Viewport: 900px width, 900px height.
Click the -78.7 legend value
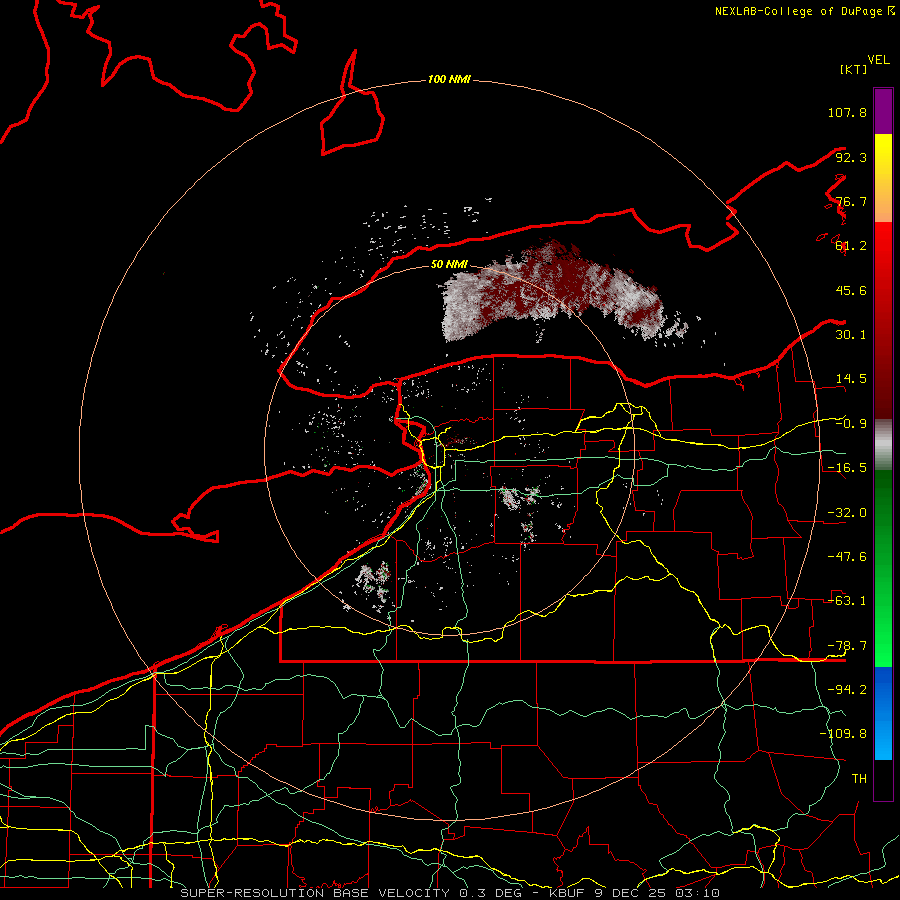click(847, 646)
